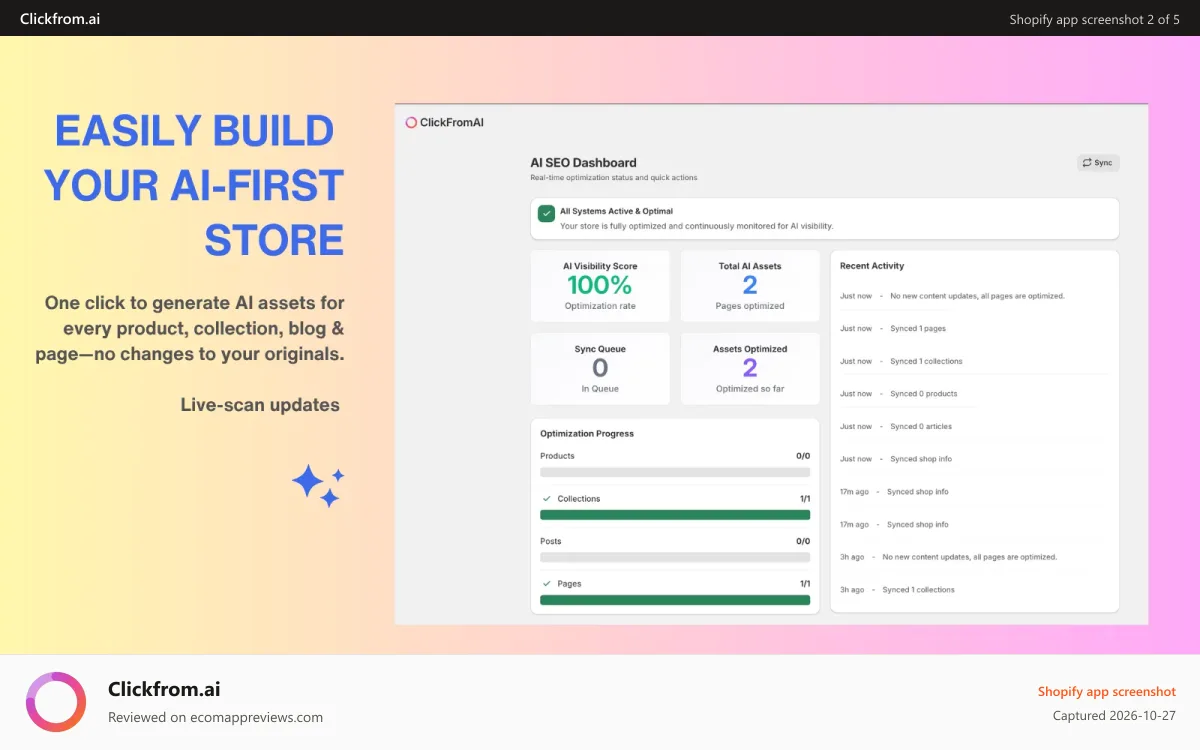
Task: Click the Products '0/0' count
Action: pos(803,456)
